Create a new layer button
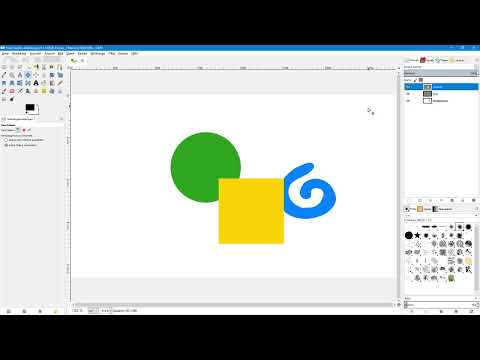 410,200
